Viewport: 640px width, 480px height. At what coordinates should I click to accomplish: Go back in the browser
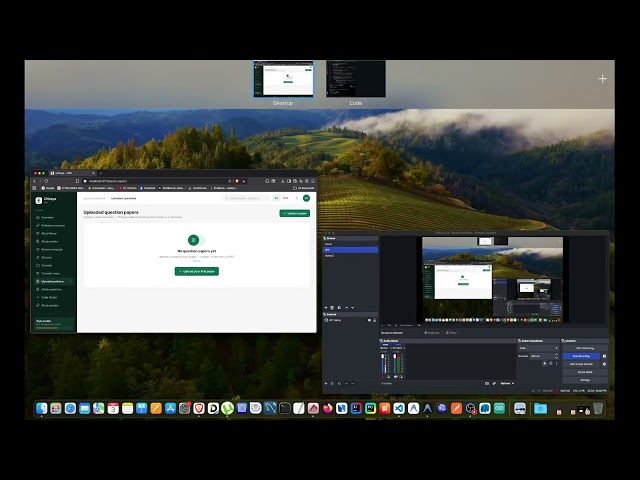tap(35, 181)
